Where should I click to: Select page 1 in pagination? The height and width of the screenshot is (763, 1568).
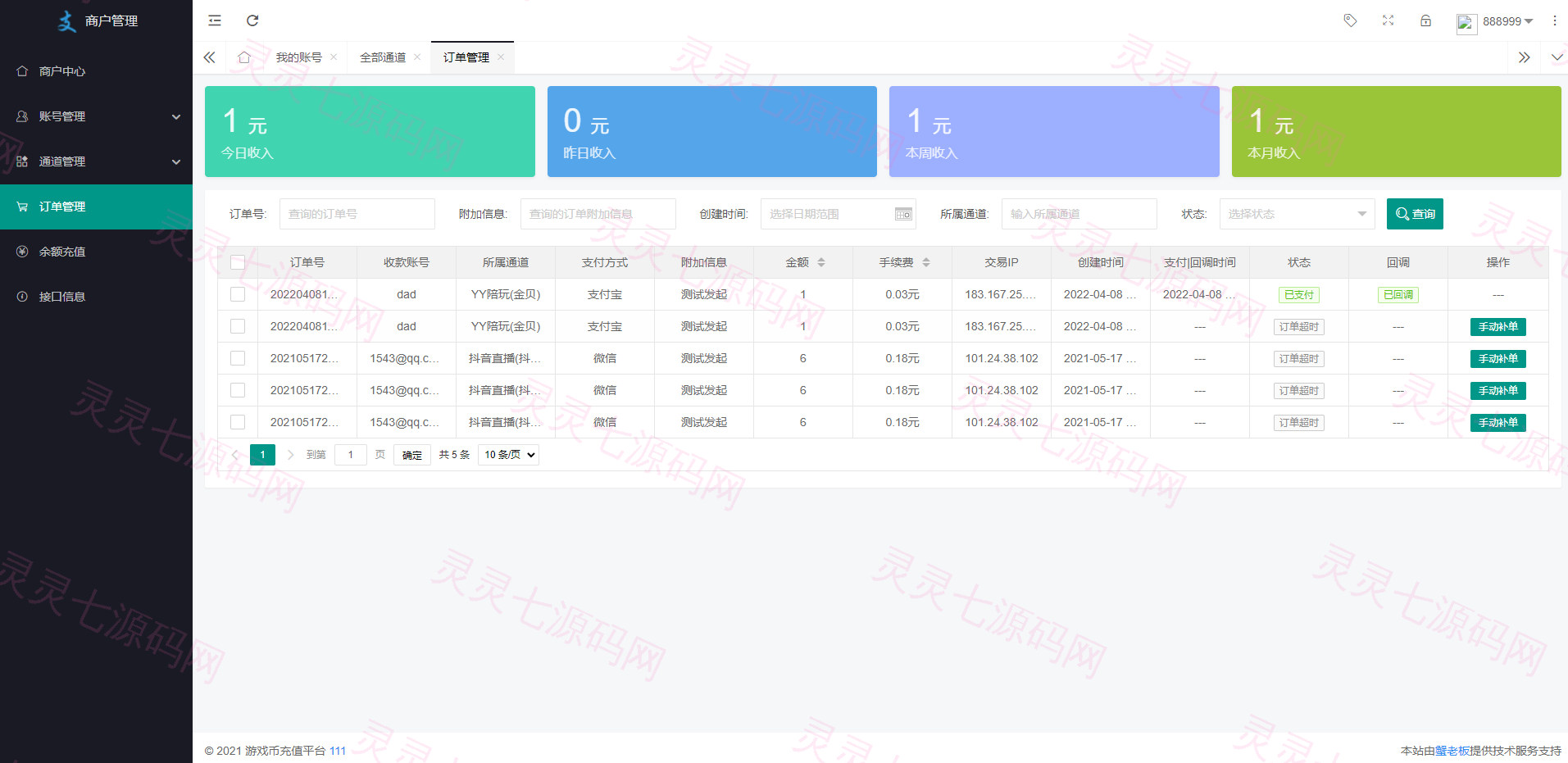pyautogui.click(x=262, y=455)
